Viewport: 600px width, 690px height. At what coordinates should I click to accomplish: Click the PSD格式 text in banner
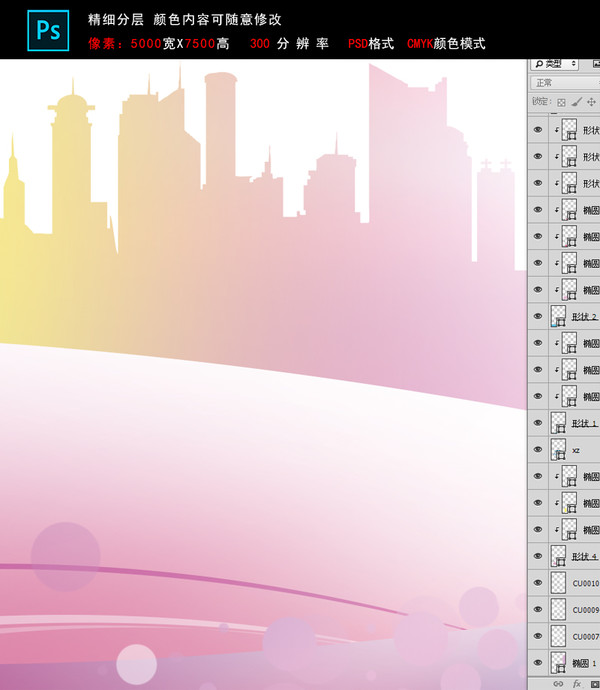(x=371, y=44)
